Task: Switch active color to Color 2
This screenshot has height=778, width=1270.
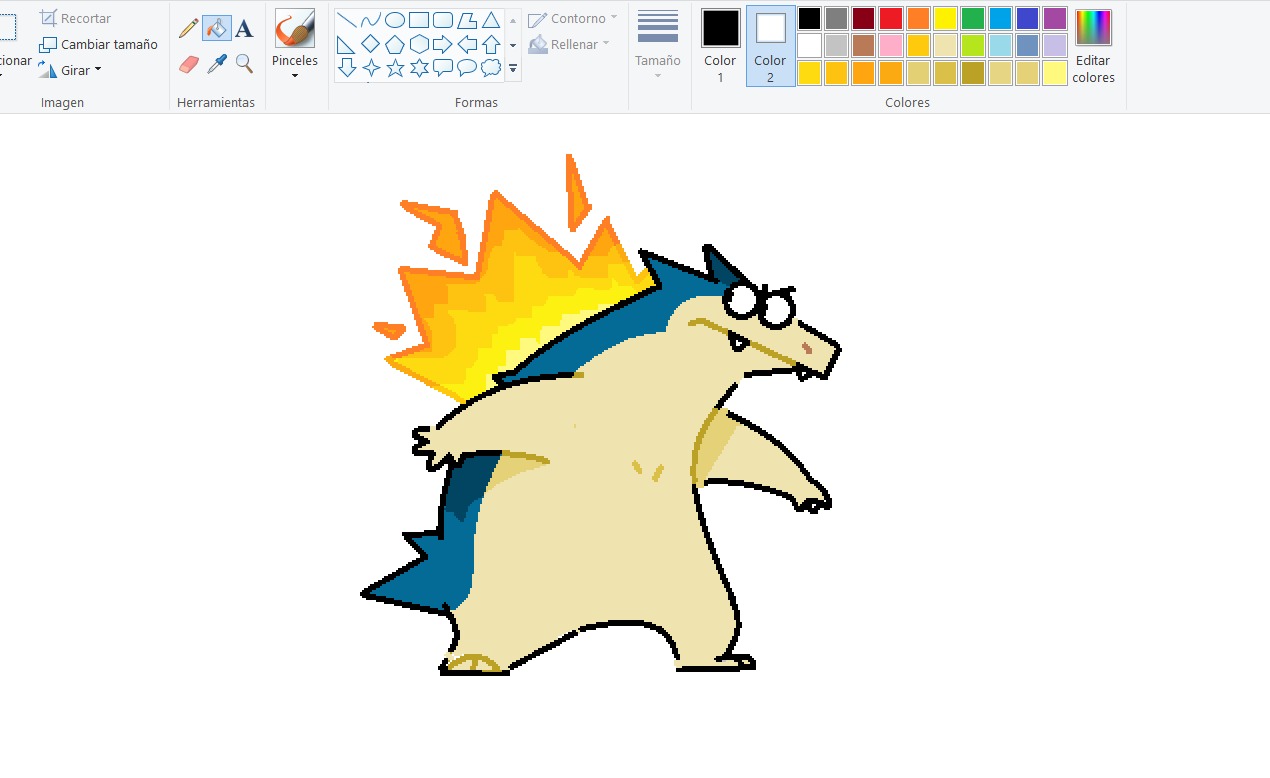Action: [770, 46]
